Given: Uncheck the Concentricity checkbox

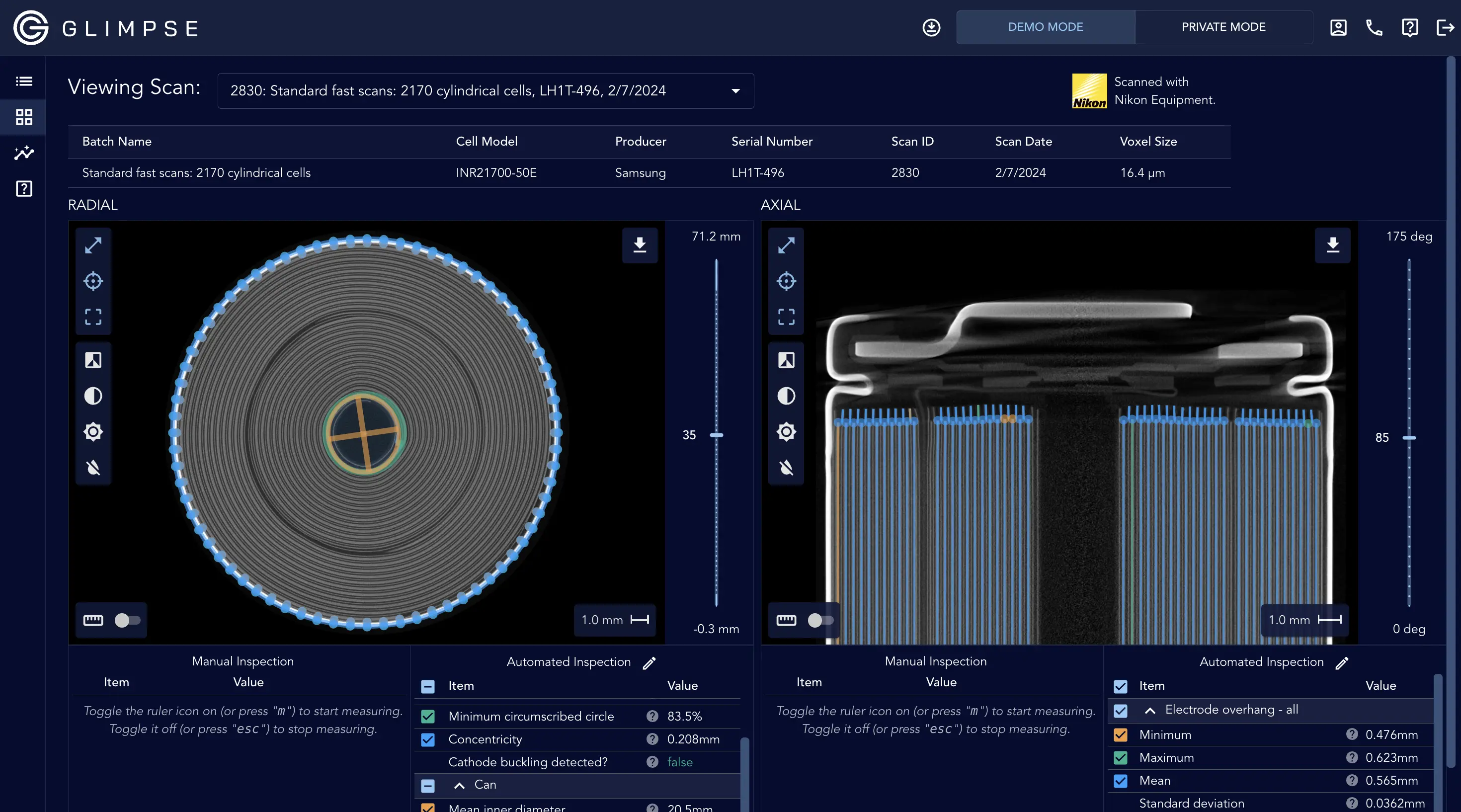Looking at the screenshot, I should click(x=428, y=739).
